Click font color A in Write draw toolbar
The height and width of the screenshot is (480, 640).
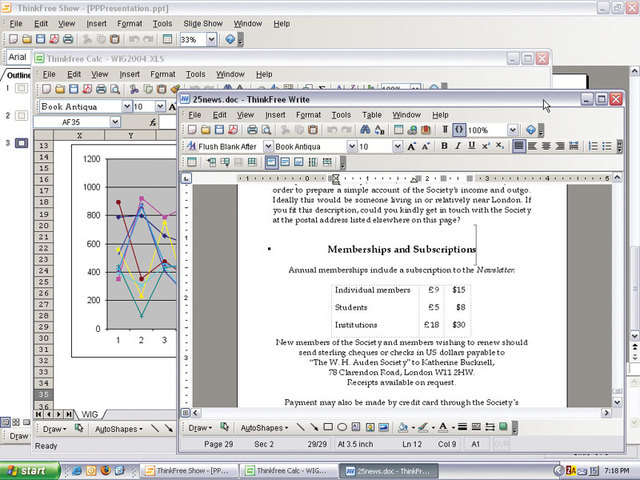click(443, 427)
